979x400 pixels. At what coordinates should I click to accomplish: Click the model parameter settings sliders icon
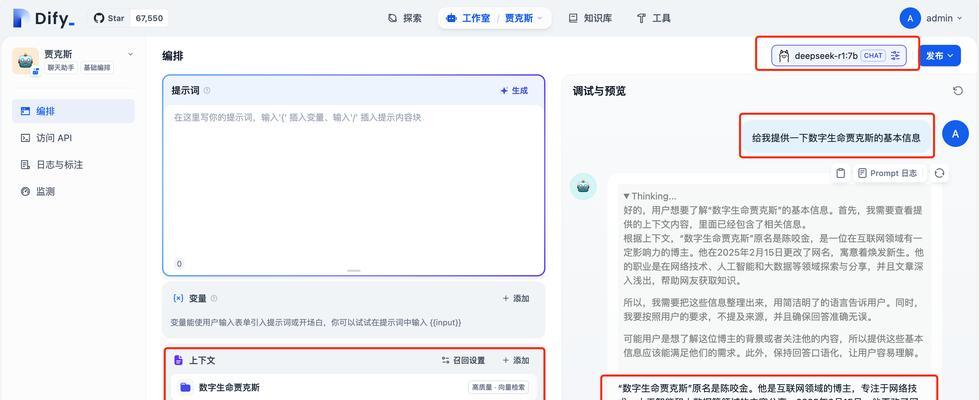[x=895, y=56]
